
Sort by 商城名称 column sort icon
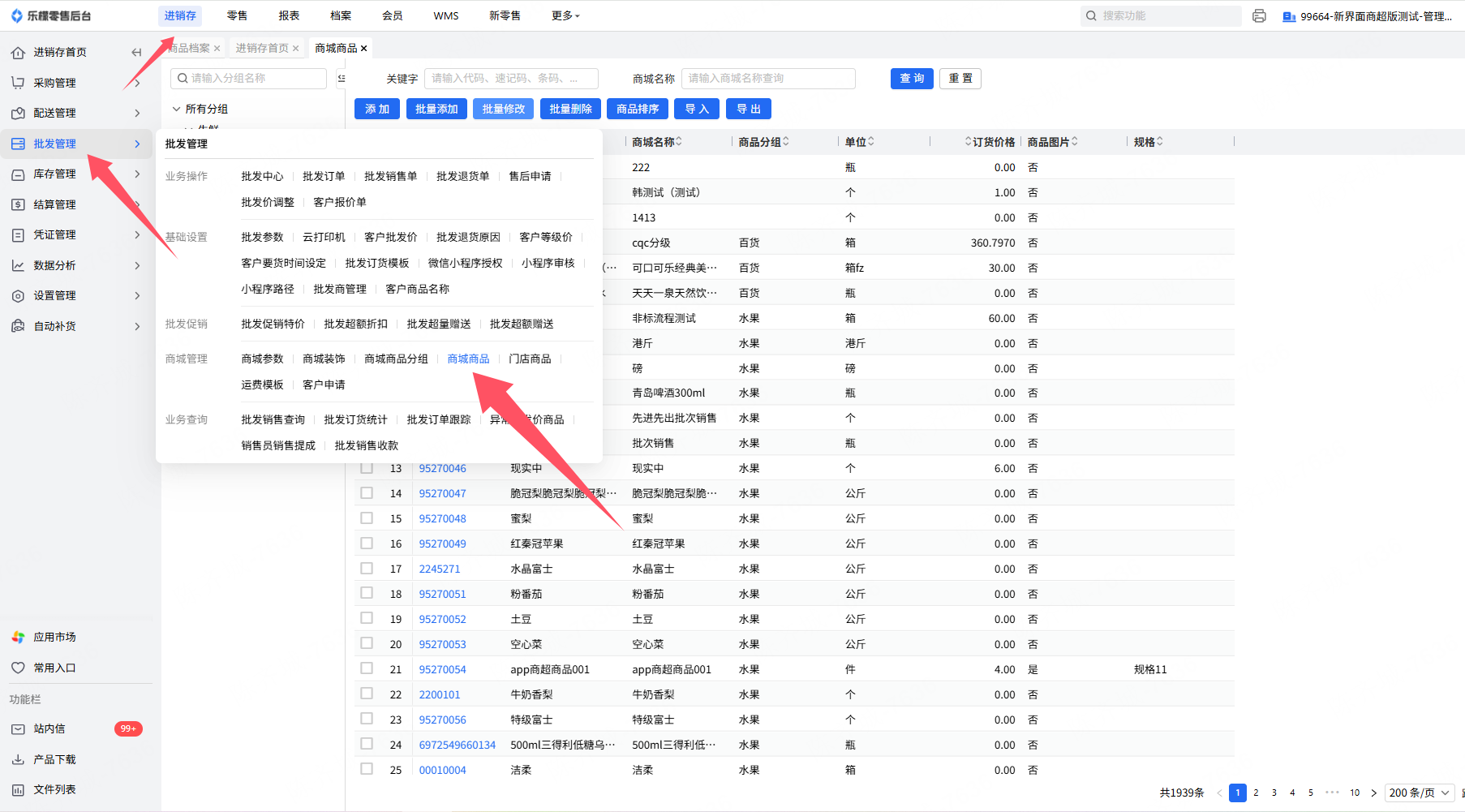point(679,141)
